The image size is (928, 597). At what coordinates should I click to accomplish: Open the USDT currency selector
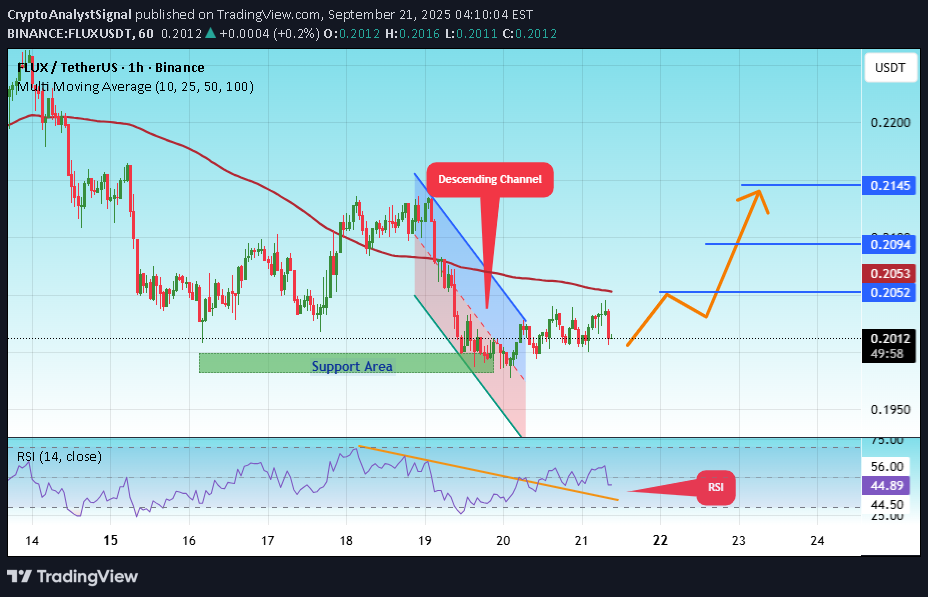[x=889, y=68]
